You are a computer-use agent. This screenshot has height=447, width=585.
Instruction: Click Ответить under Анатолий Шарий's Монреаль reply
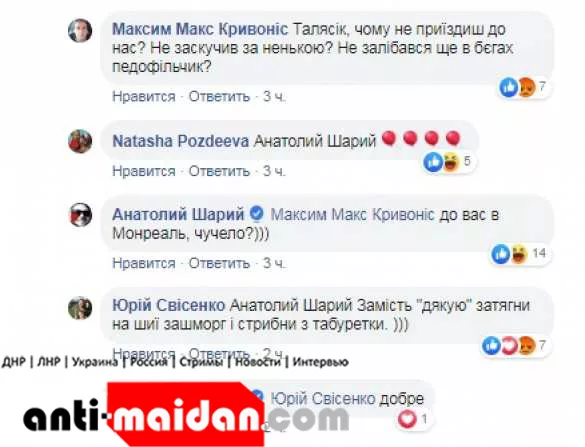(219, 263)
